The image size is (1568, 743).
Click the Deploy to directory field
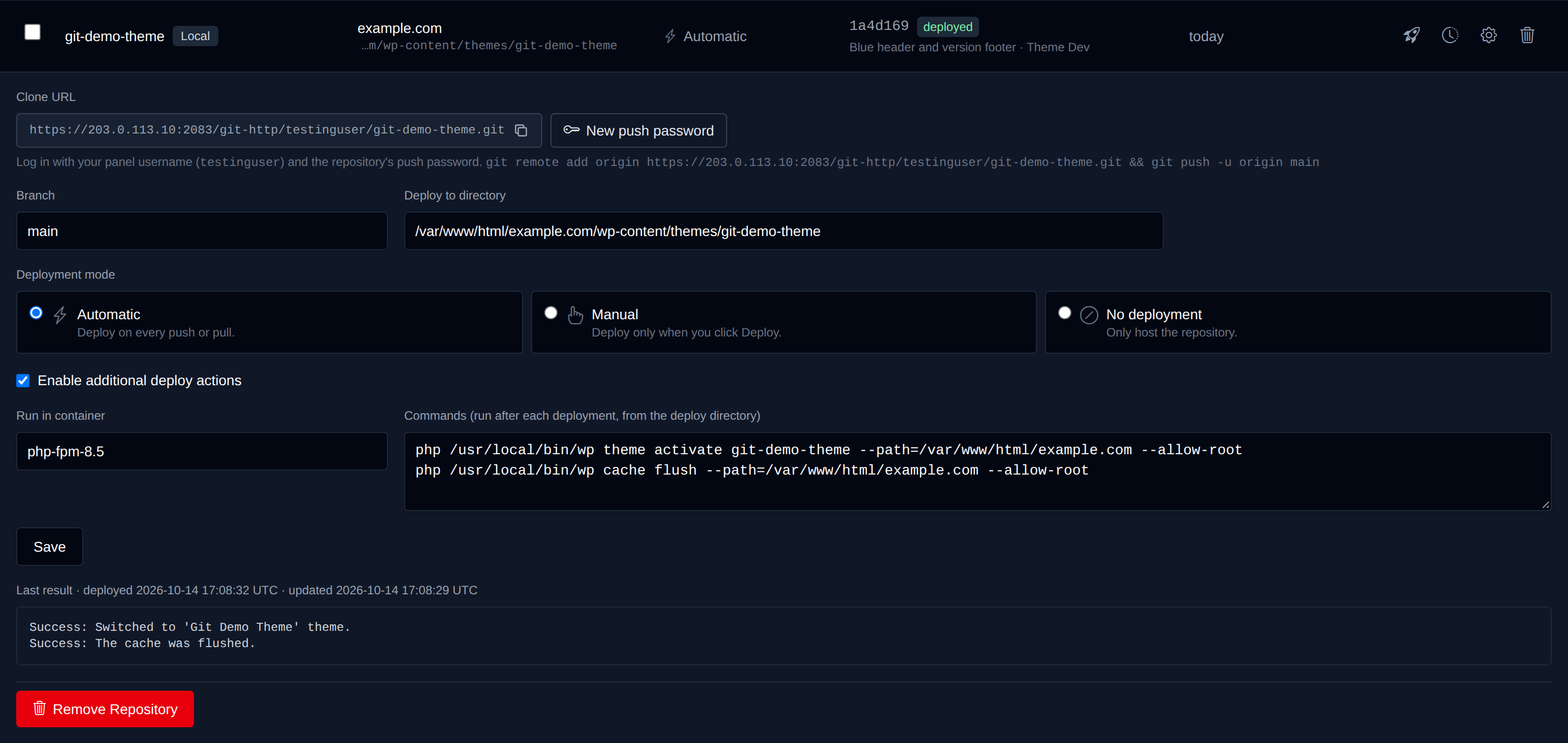click(x=783, y=230)
